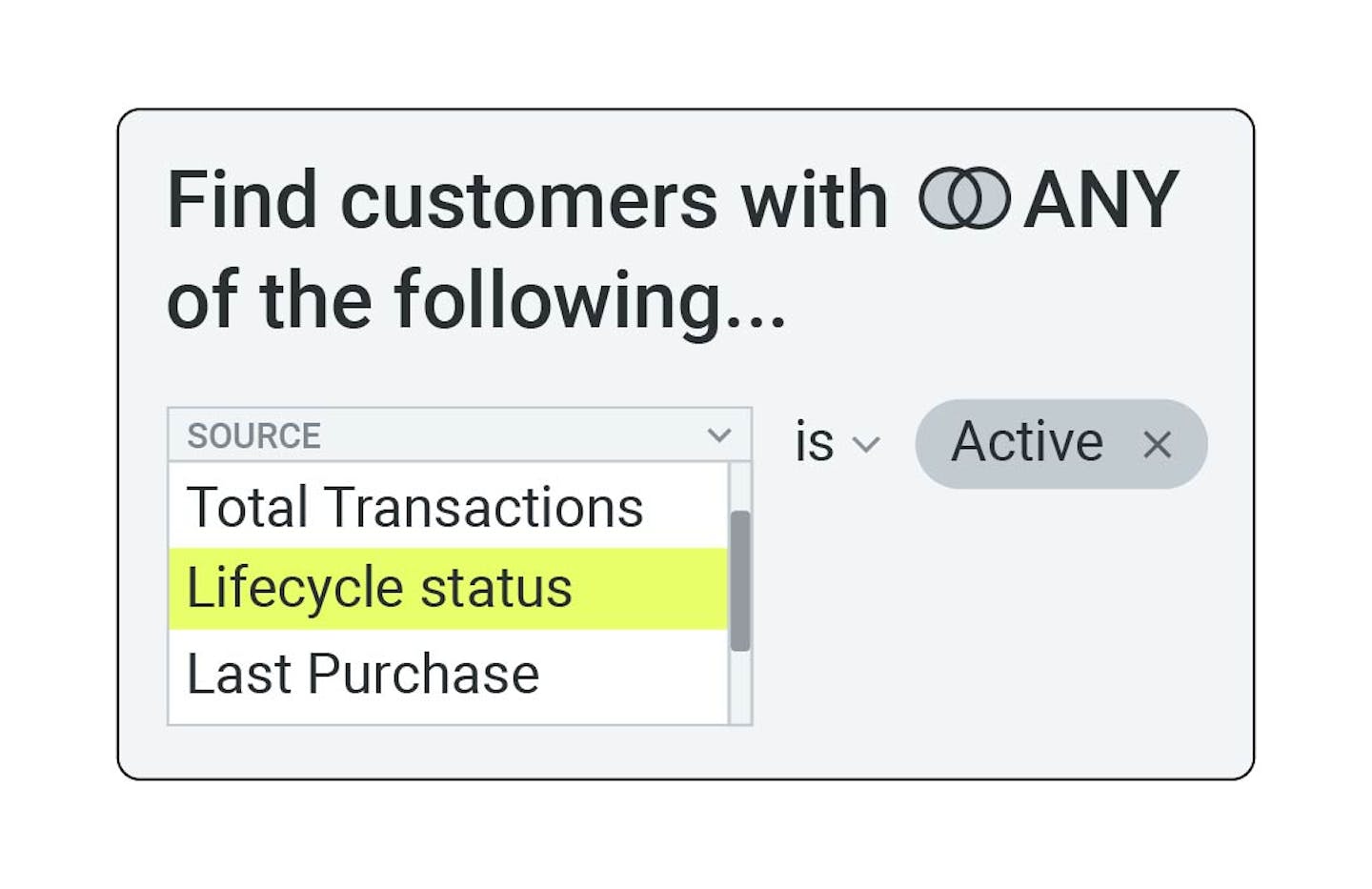This screenshot has width=1372, height=889.
Task: Select Total Transactions from the list
Action: pyautogui.click(x=414, y=507)
